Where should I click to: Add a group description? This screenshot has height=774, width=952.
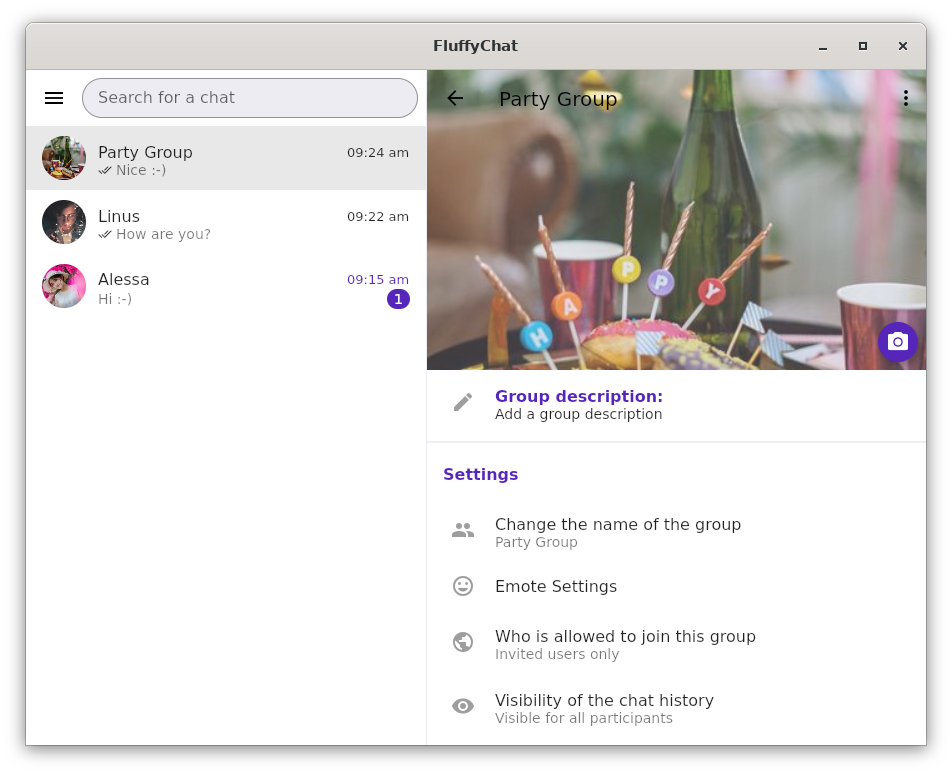(579, 405)
